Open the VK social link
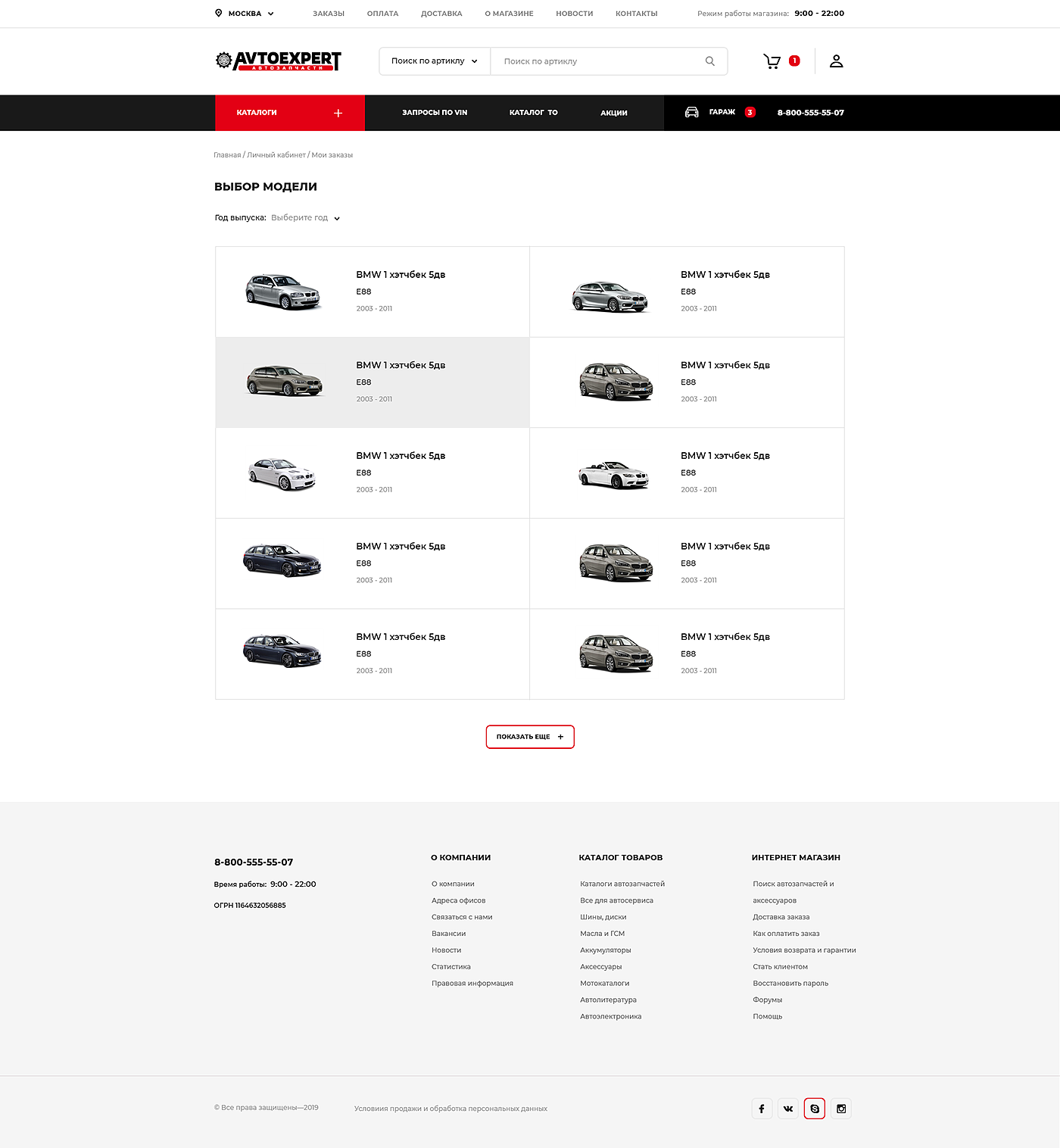Image resolution: width=1060 pixels, height=1148 pixels. tap(788, 1109)
